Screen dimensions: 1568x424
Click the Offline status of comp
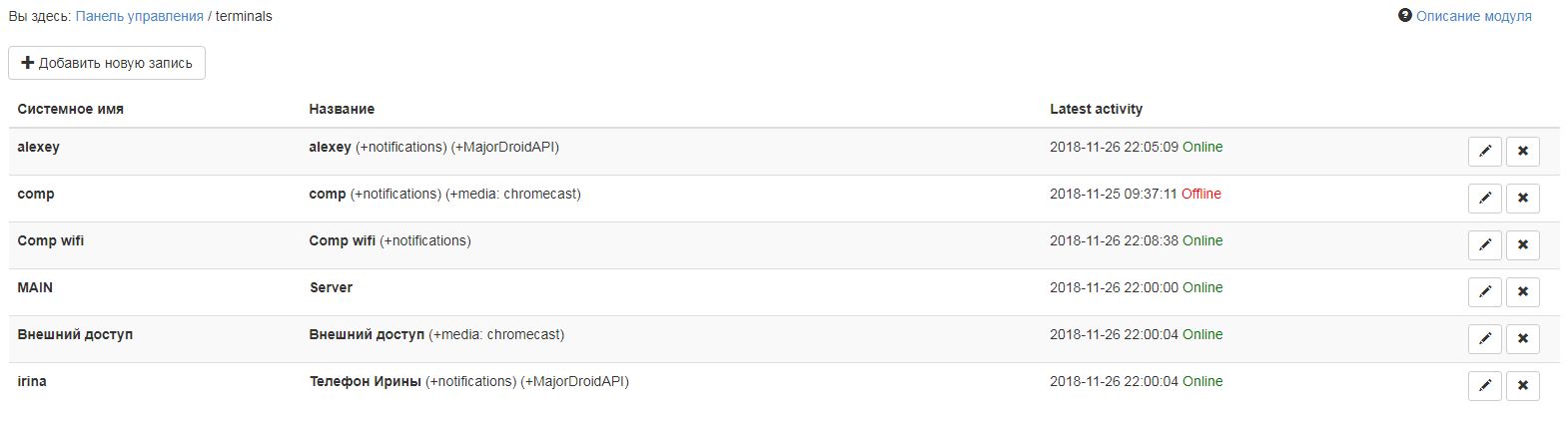(1200, 194)
